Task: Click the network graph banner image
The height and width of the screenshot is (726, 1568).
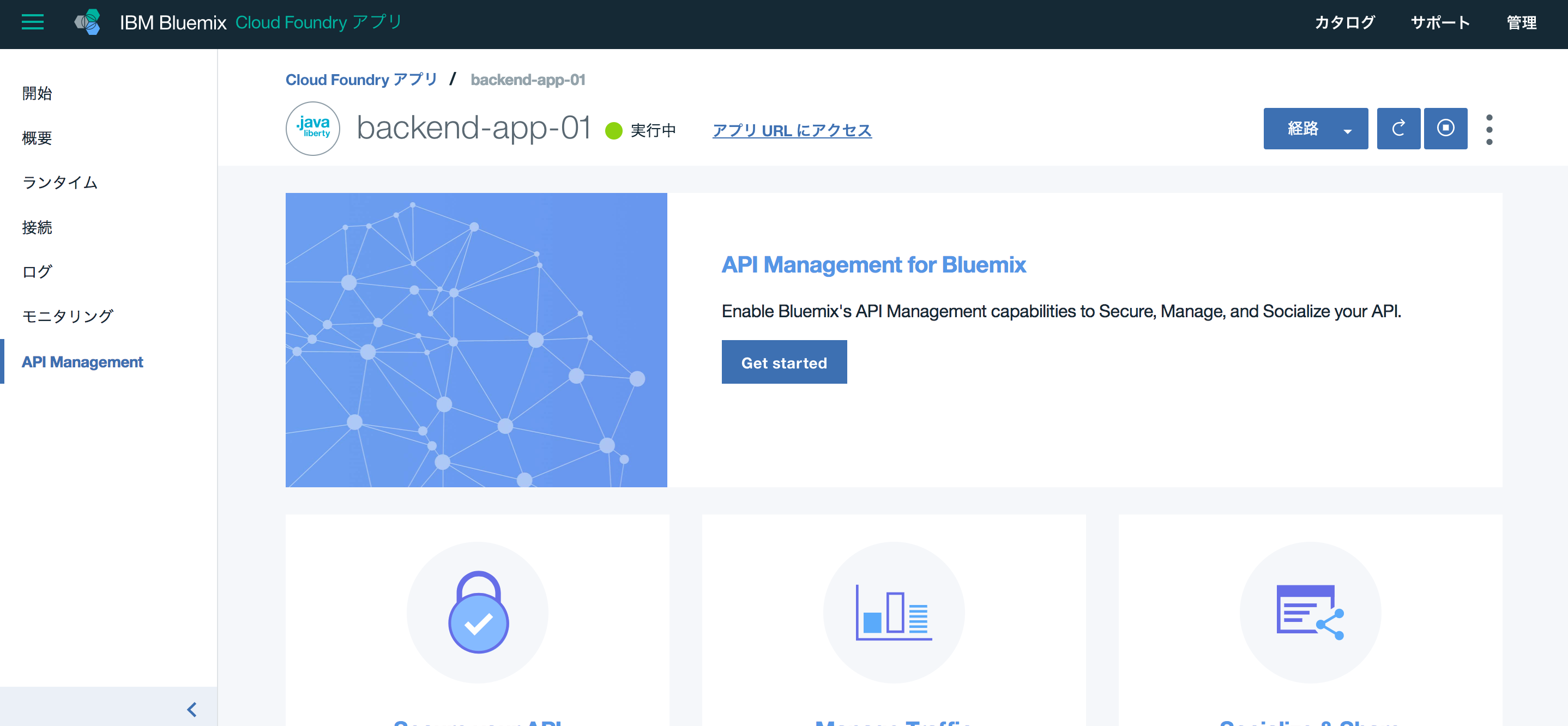Action: tap(476, 340)
